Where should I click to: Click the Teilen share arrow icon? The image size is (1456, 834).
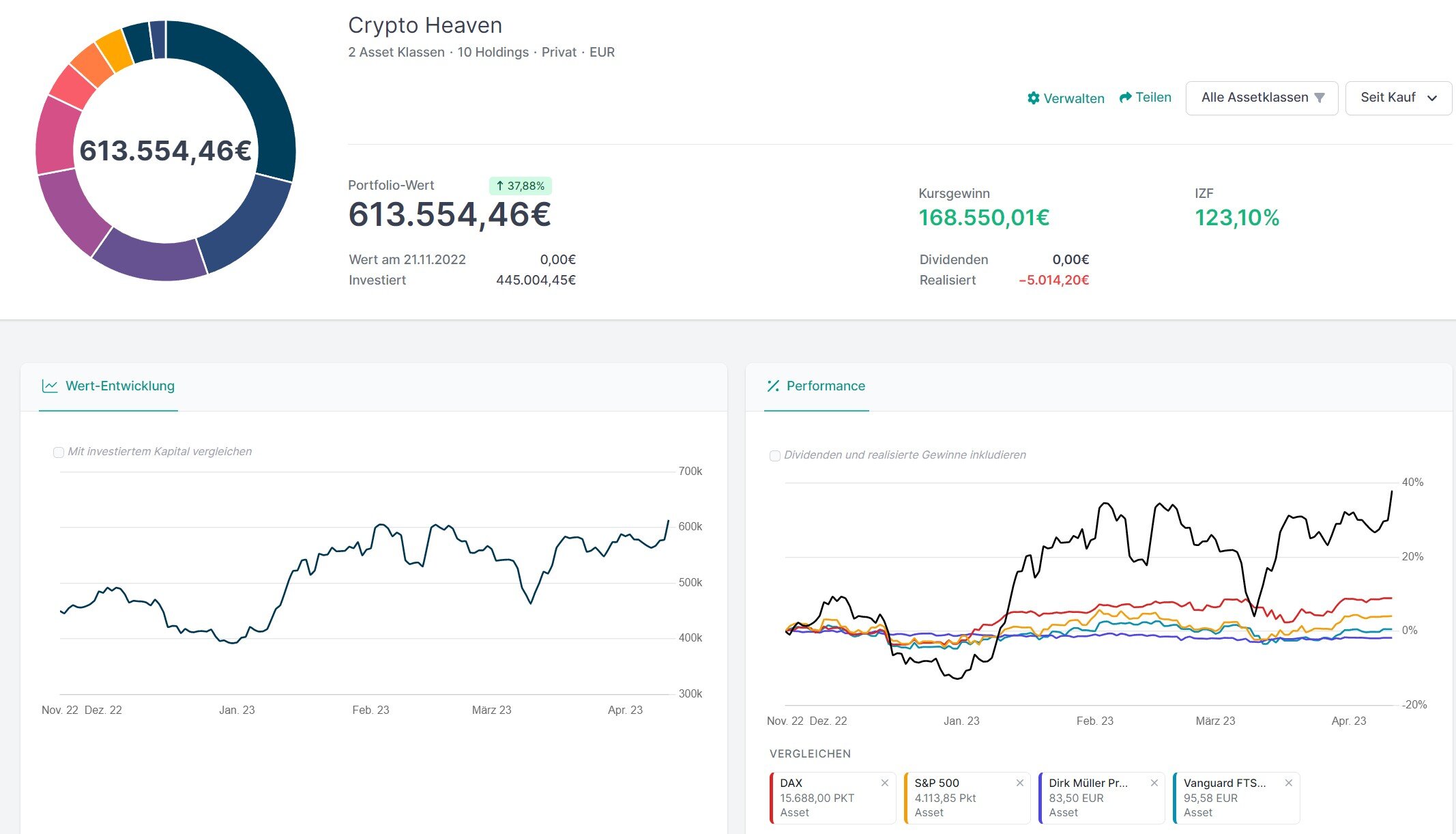point(1126,98)
